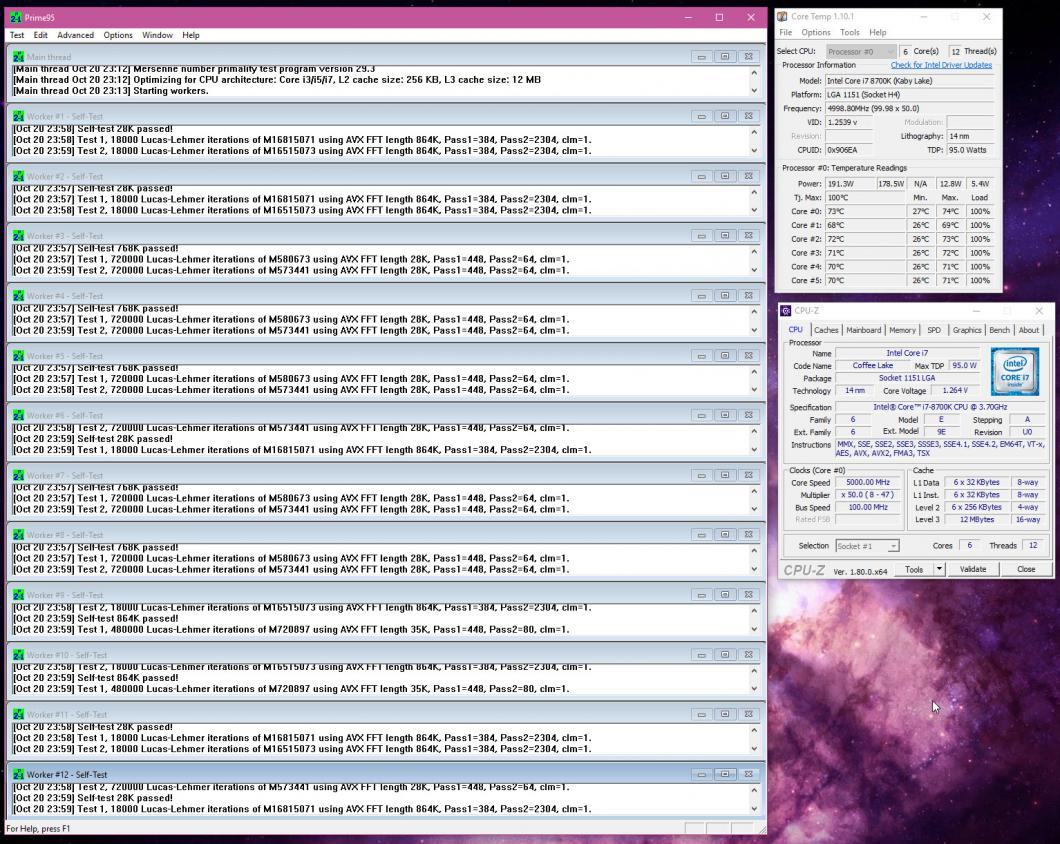Click the Close button in CPU-Z footer
Screen dimensions: 1060x844
pyautogui.click(x=1026, y=569)
